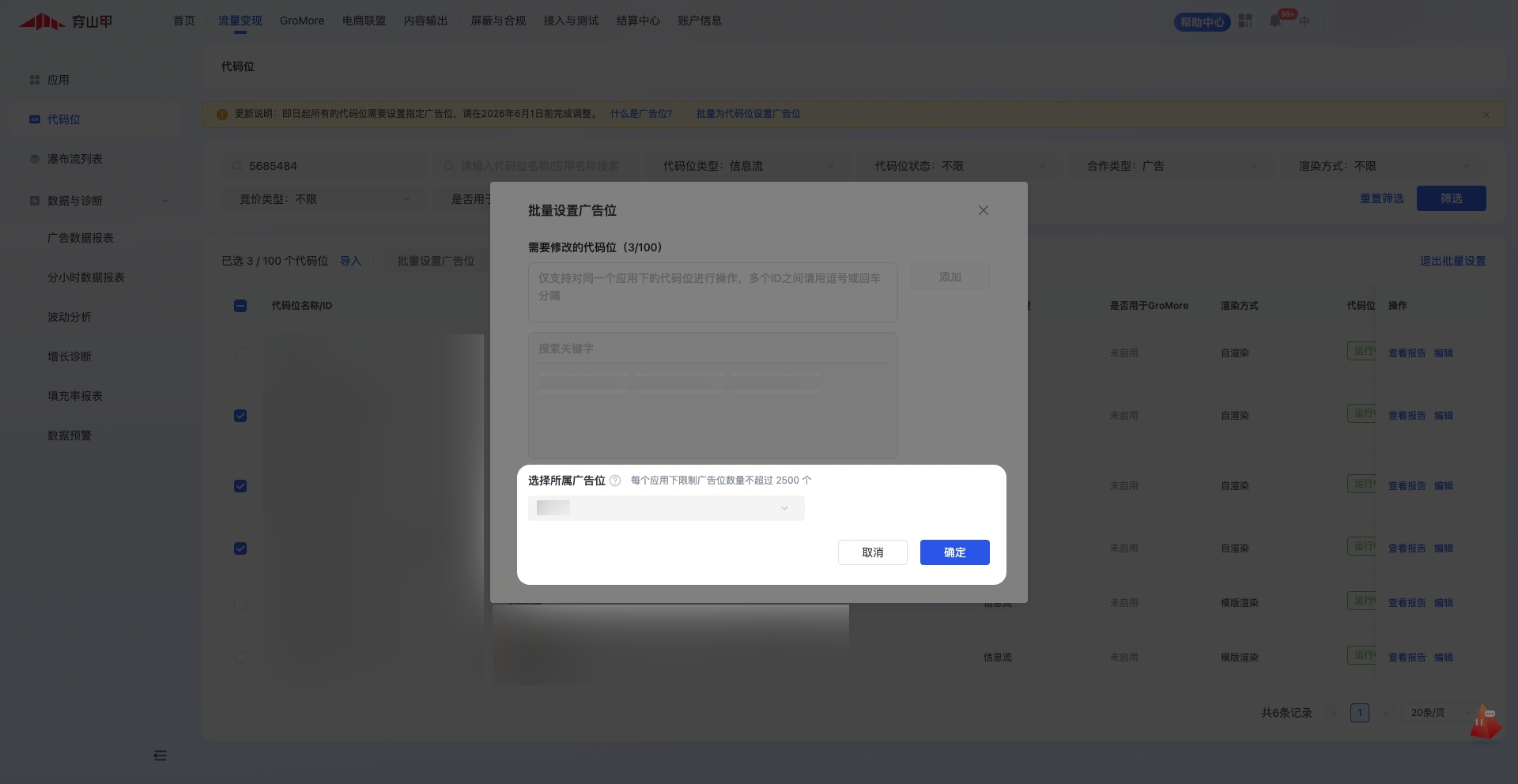The width and height of the screenshot is (1518, 784).
Task: Focus the code ID textarea in the dialog
Action: point(713,292)
